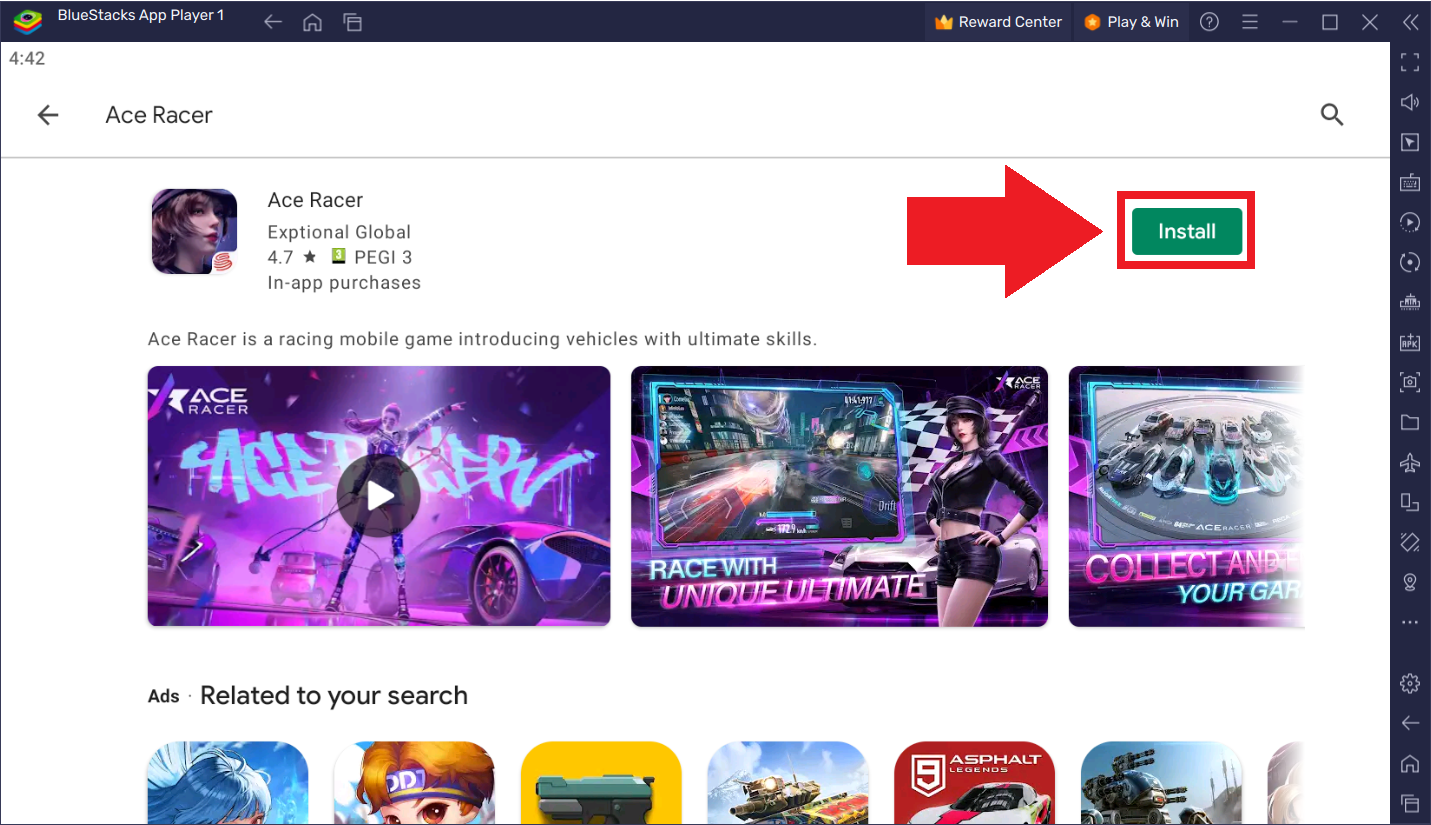Click the title bar home icon
This screenshot has width=1431, height=825.
coord(312,22)
